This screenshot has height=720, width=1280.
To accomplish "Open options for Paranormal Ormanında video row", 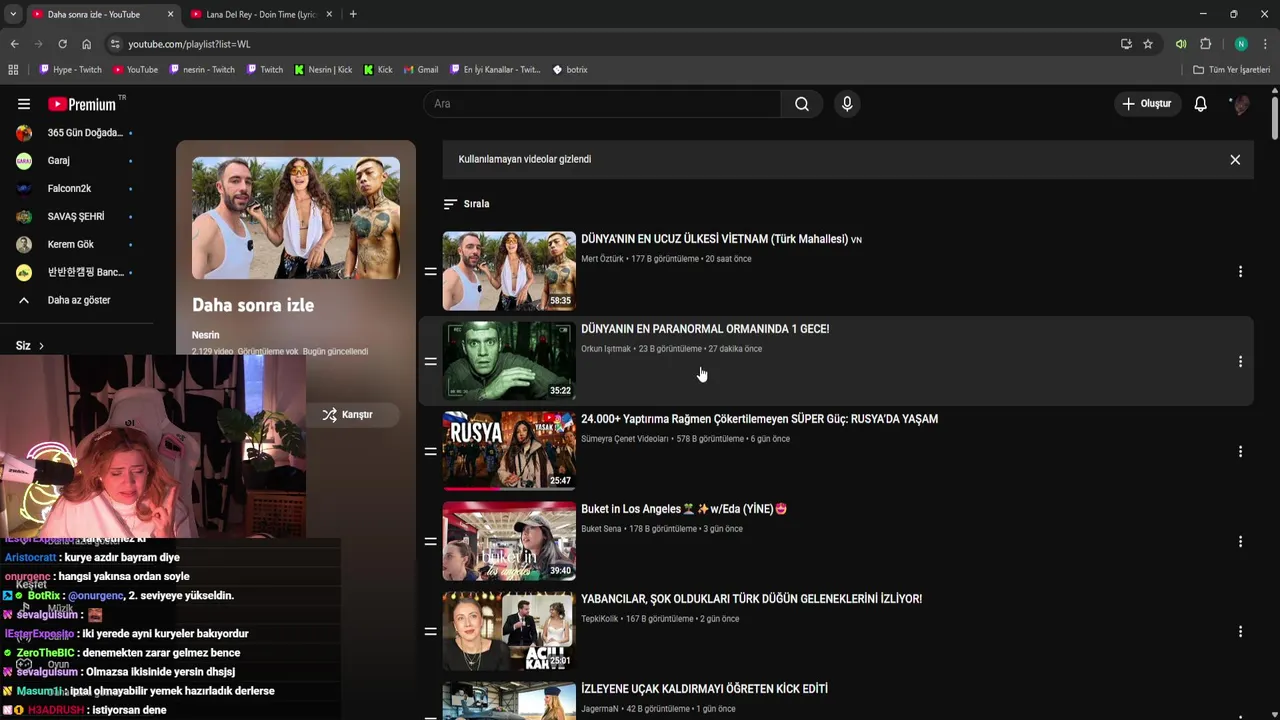I will tap(1240, 362).
